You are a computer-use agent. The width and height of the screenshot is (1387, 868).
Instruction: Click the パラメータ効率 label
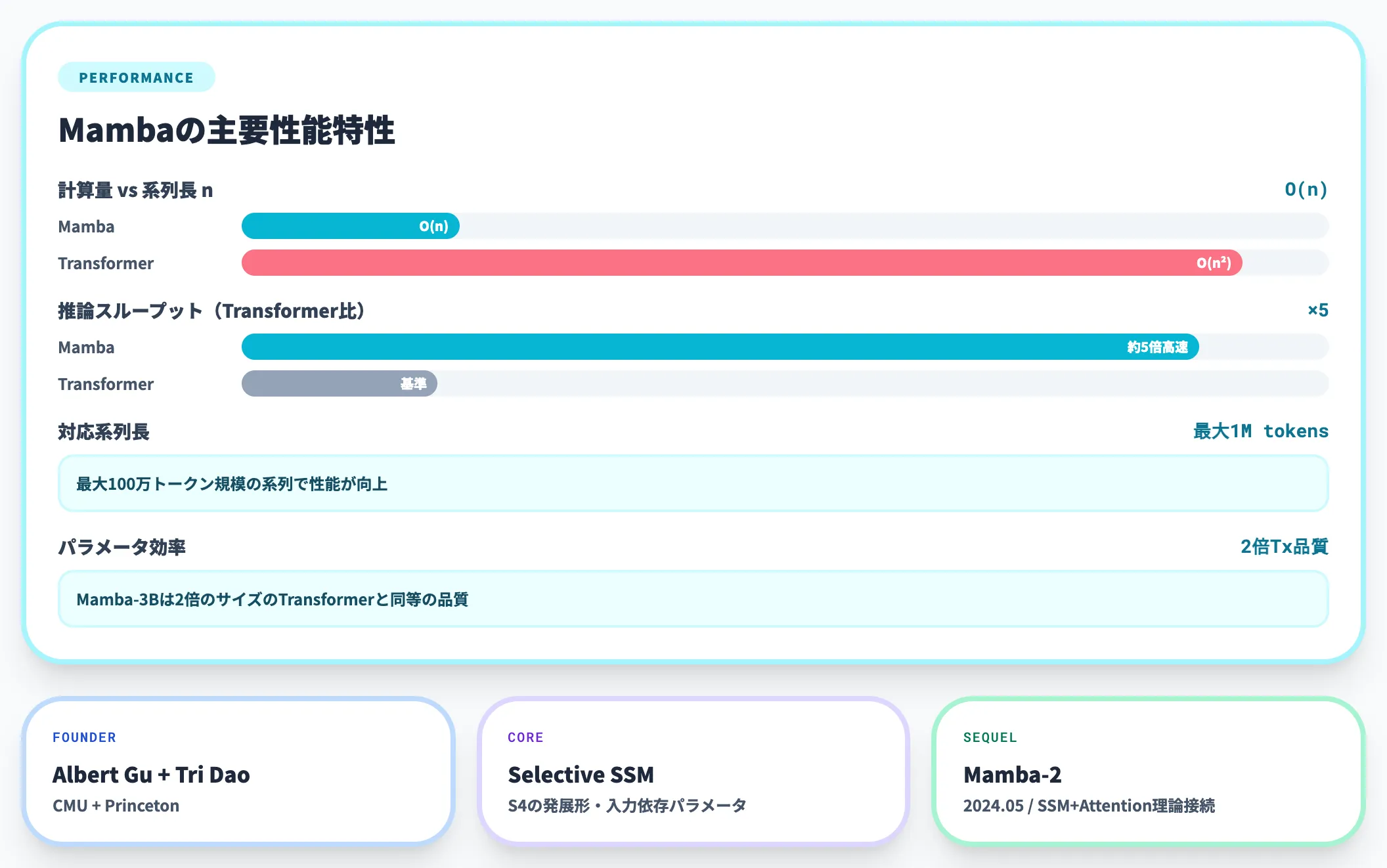pos(122,547)
